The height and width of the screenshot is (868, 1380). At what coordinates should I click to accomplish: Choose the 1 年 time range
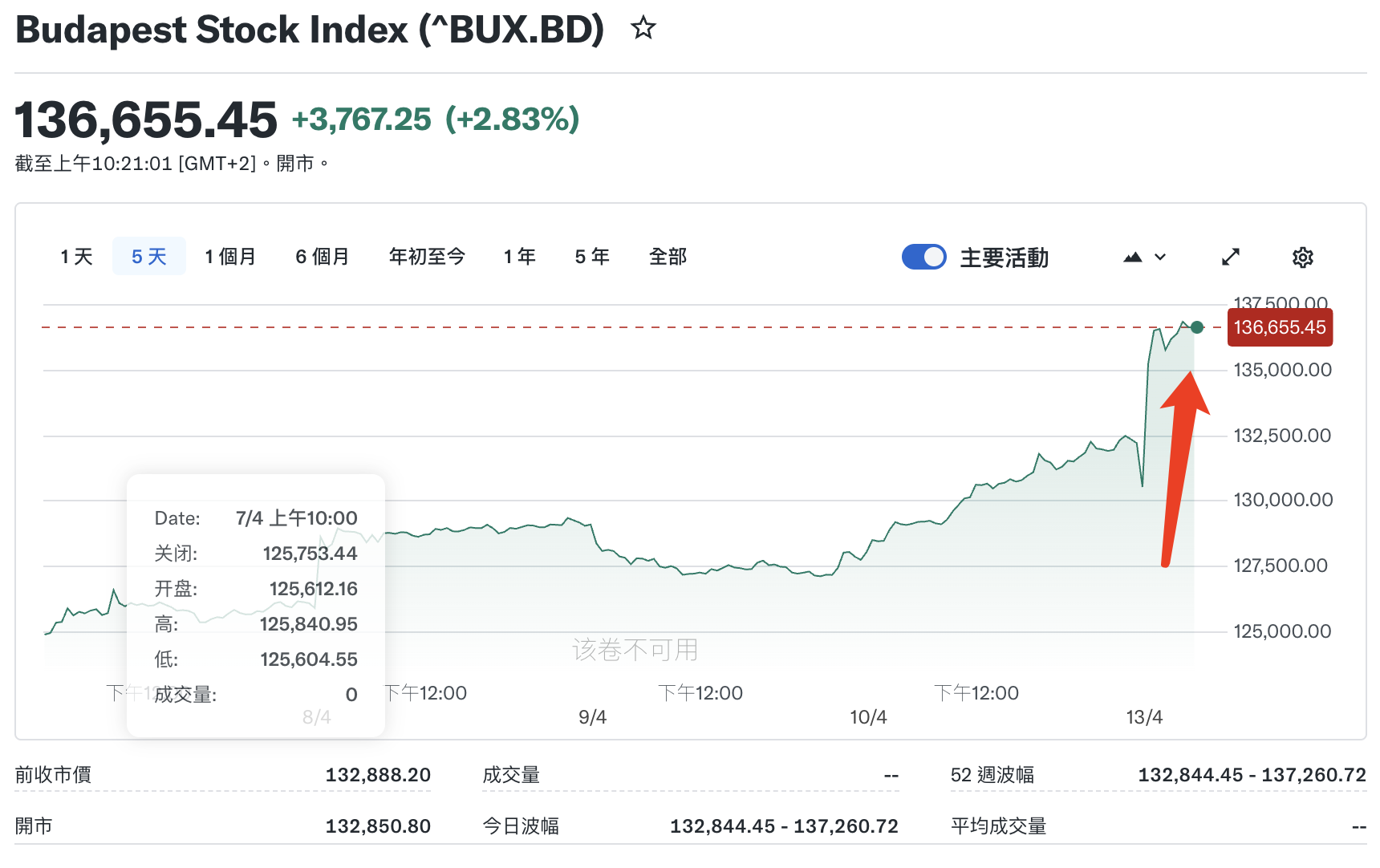[520, 257]
